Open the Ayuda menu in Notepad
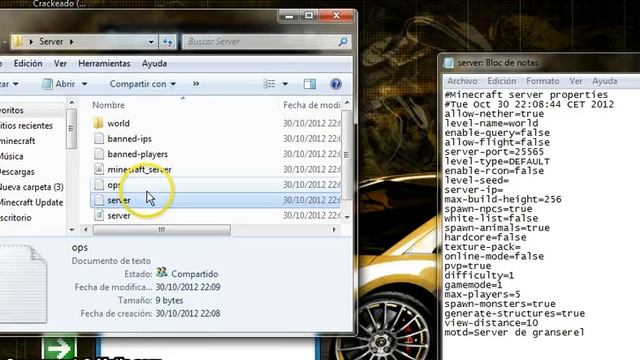The width and height of the screenshot is (640, 360). coord(604,81)
